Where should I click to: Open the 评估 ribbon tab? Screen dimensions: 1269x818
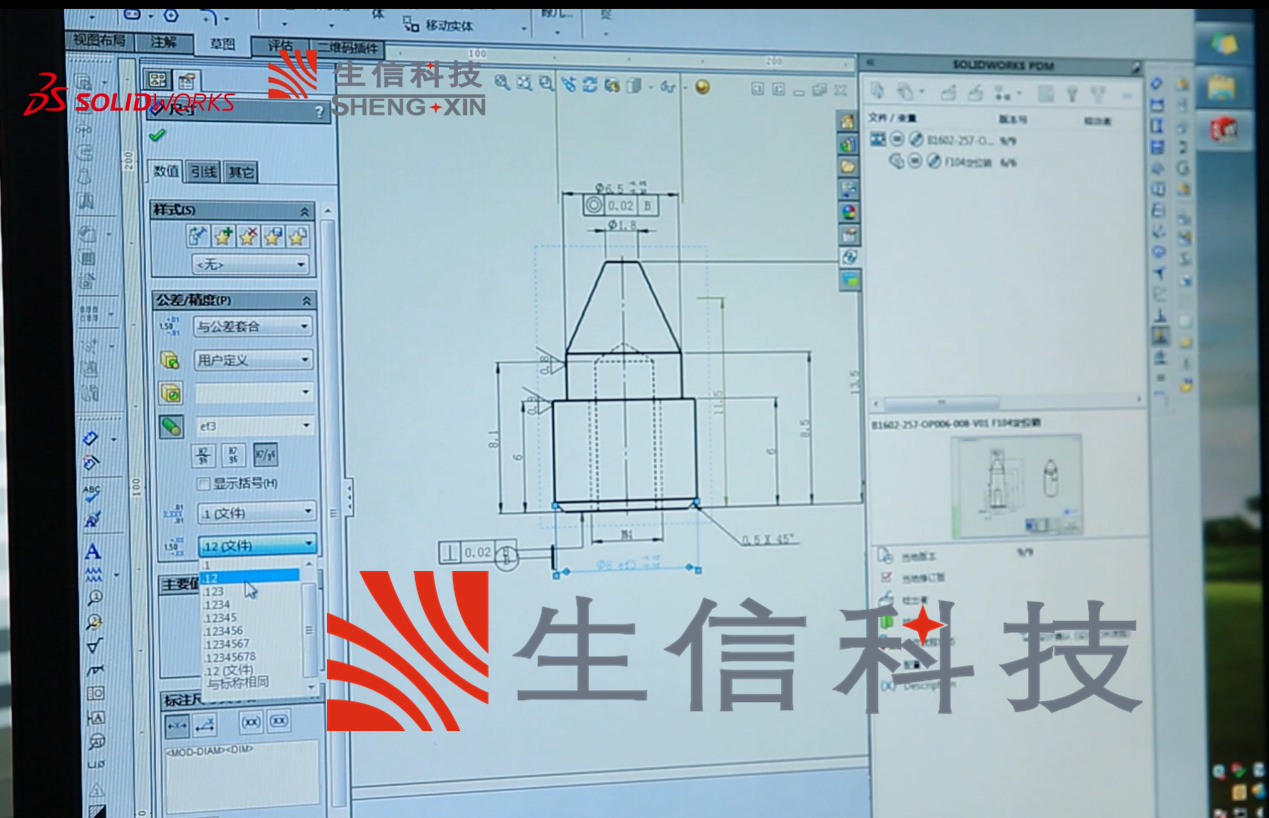point(281,45)
